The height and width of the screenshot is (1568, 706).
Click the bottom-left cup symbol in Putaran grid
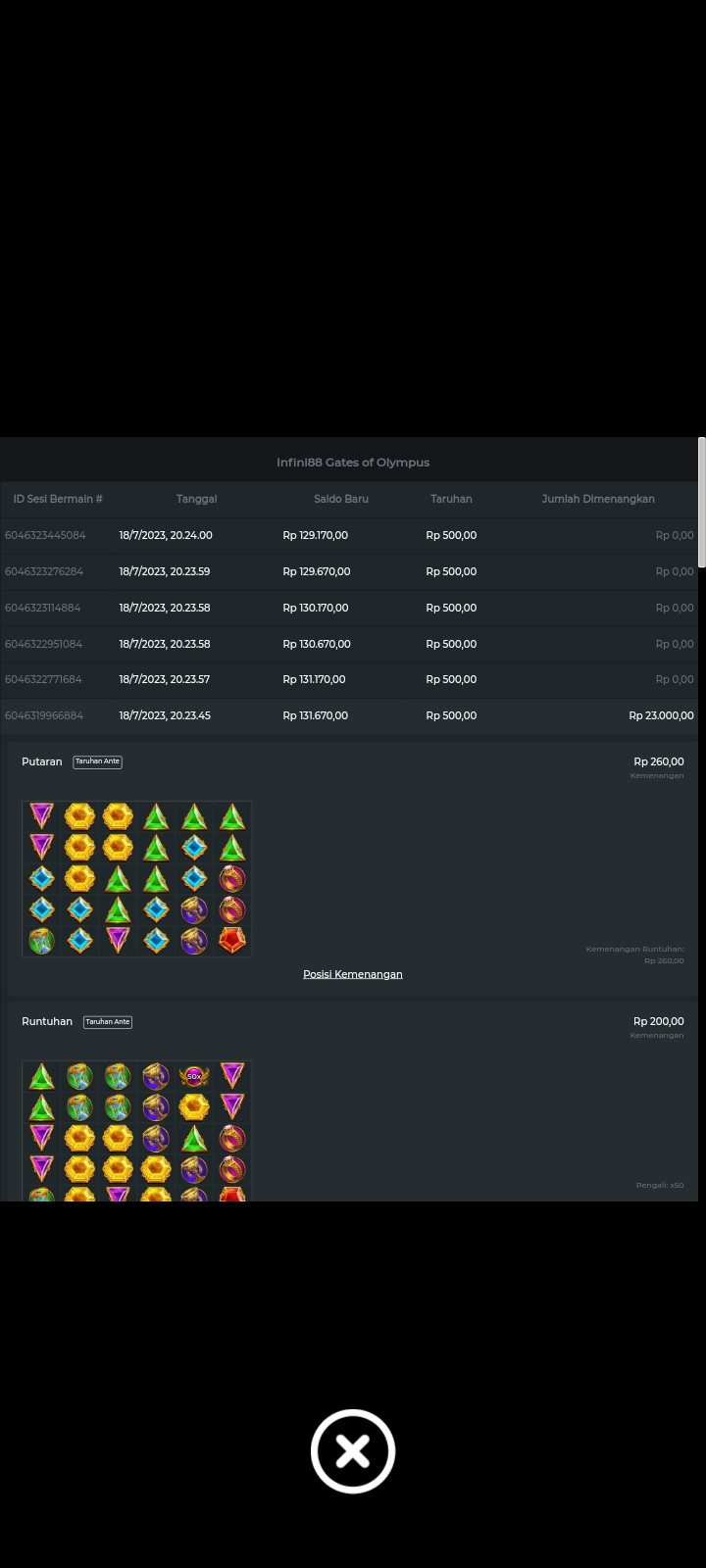click(41, 941)
